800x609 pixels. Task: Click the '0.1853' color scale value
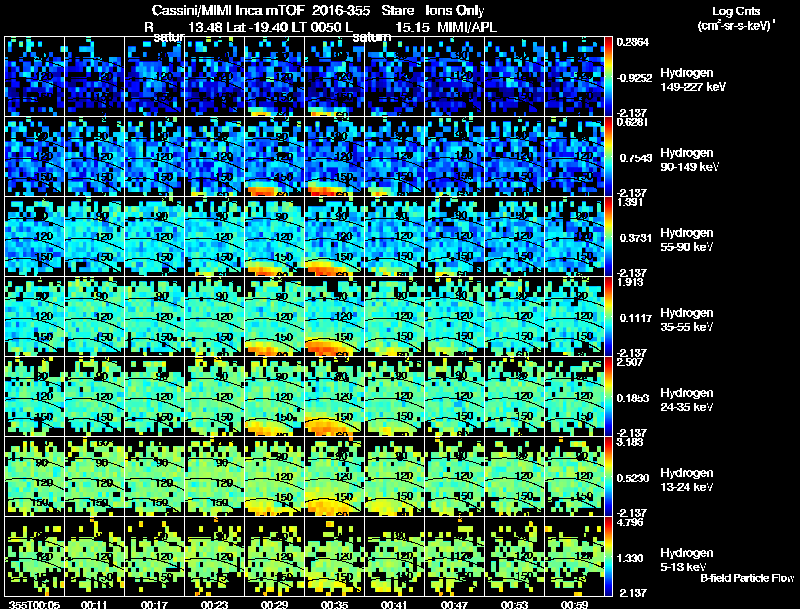point(633,398)
